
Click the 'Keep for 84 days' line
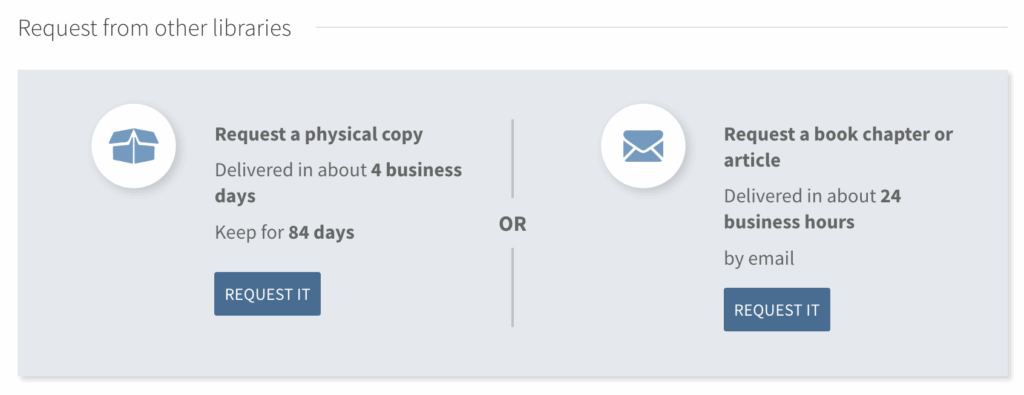[285, 232]
